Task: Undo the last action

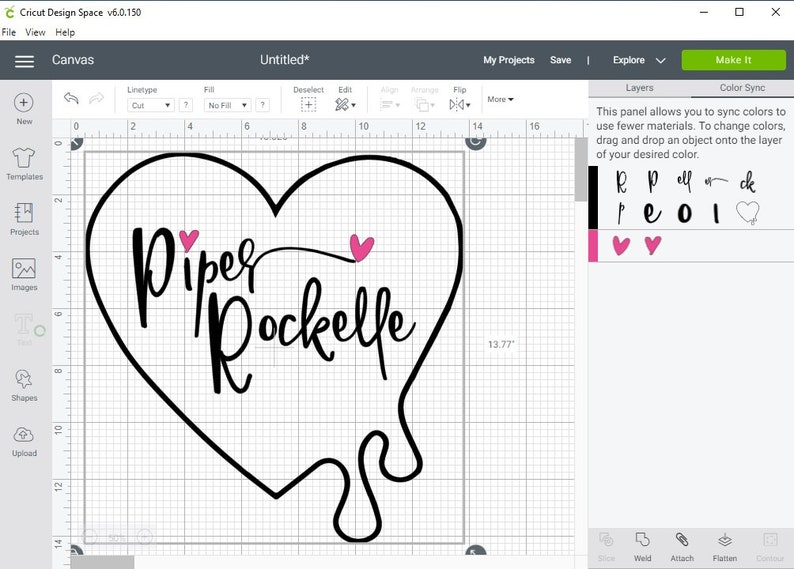Action: click(x=71, y=98)
